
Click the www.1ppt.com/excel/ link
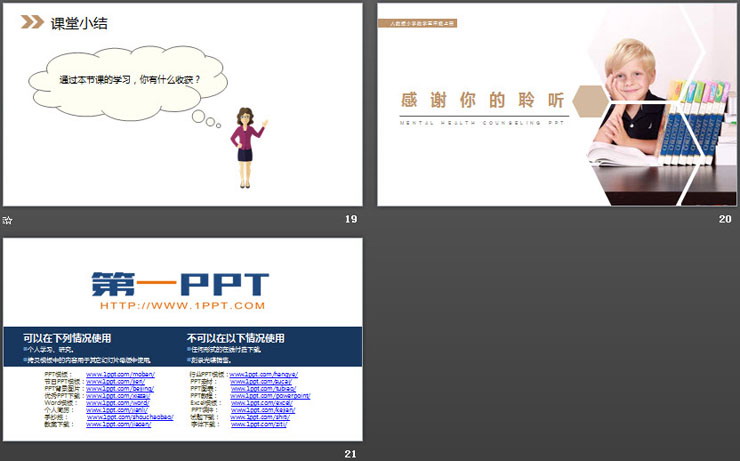coord(262,402)
